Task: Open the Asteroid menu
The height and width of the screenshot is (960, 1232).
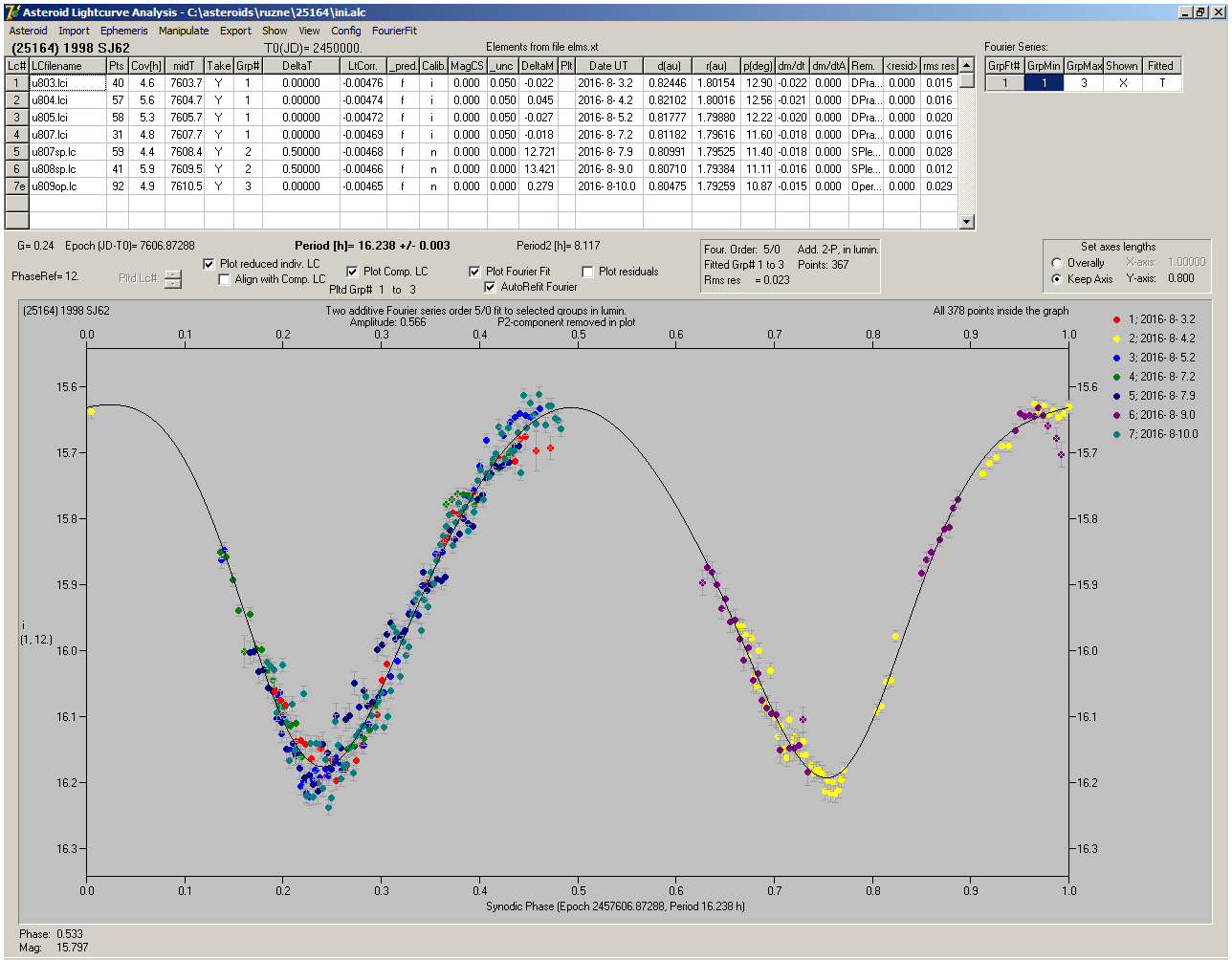Action: coord(28,31)
